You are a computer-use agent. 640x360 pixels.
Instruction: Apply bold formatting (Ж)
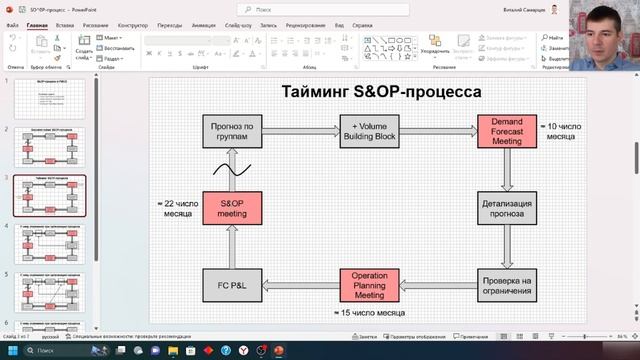149,53
